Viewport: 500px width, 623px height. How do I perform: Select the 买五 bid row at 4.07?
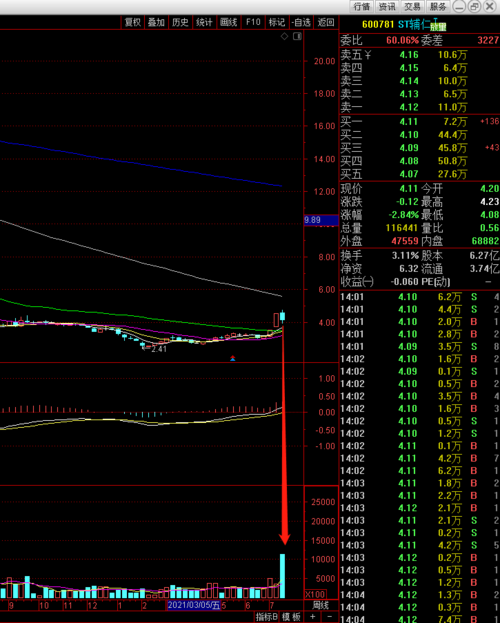pyautogui.click(x=419, y=174)
